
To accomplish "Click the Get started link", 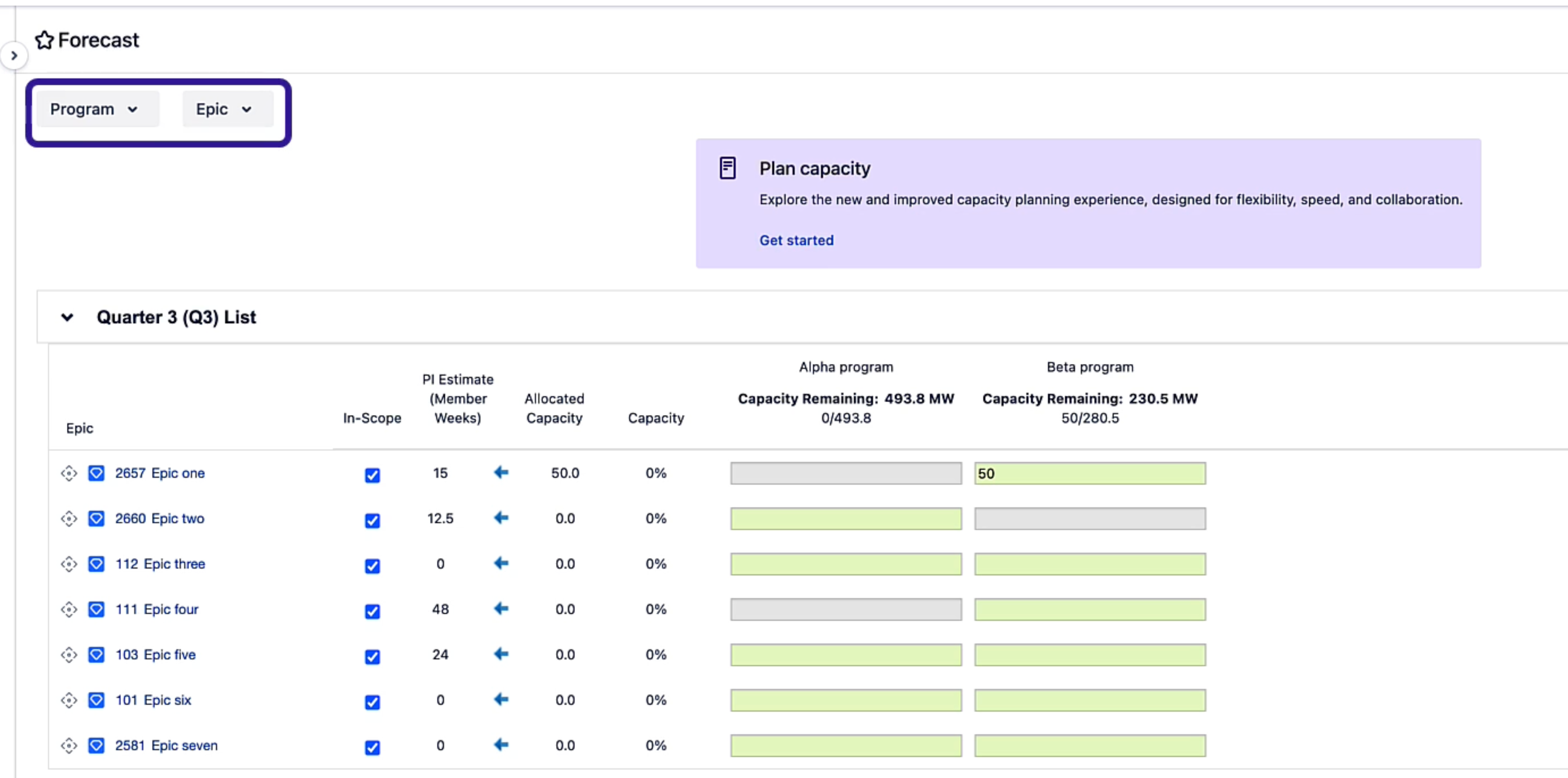I will 796,240.
